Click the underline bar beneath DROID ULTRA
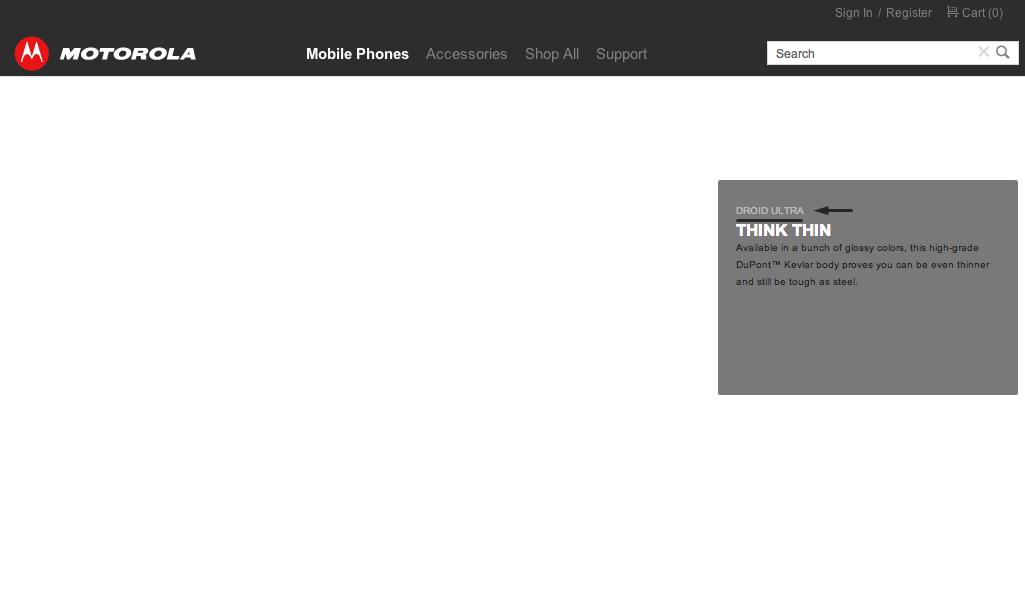Viewport: 1025px width, 600px height. [x=769, y=219]
